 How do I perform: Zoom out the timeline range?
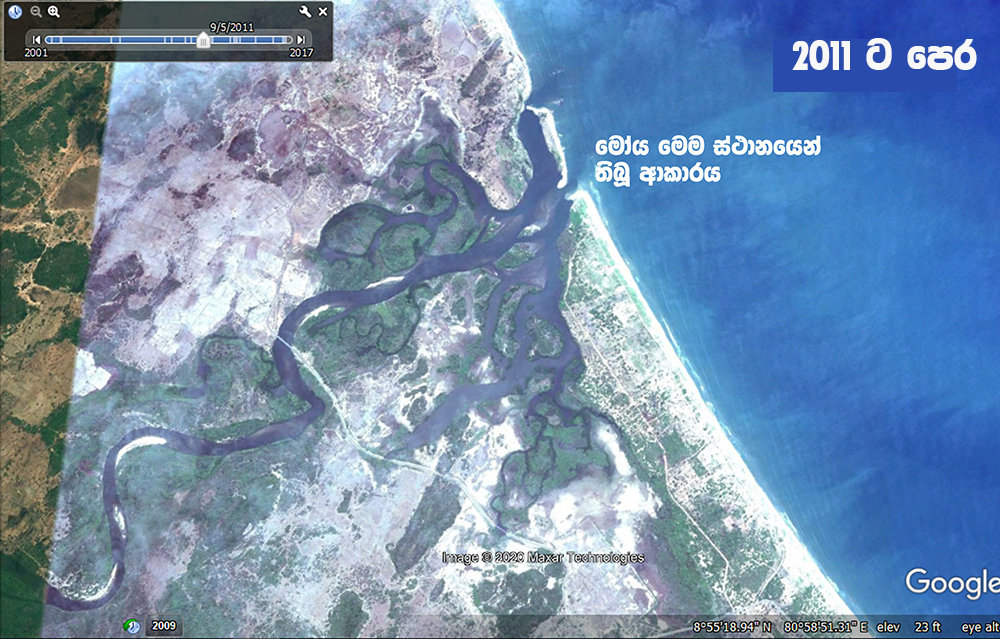pos(35,12)
